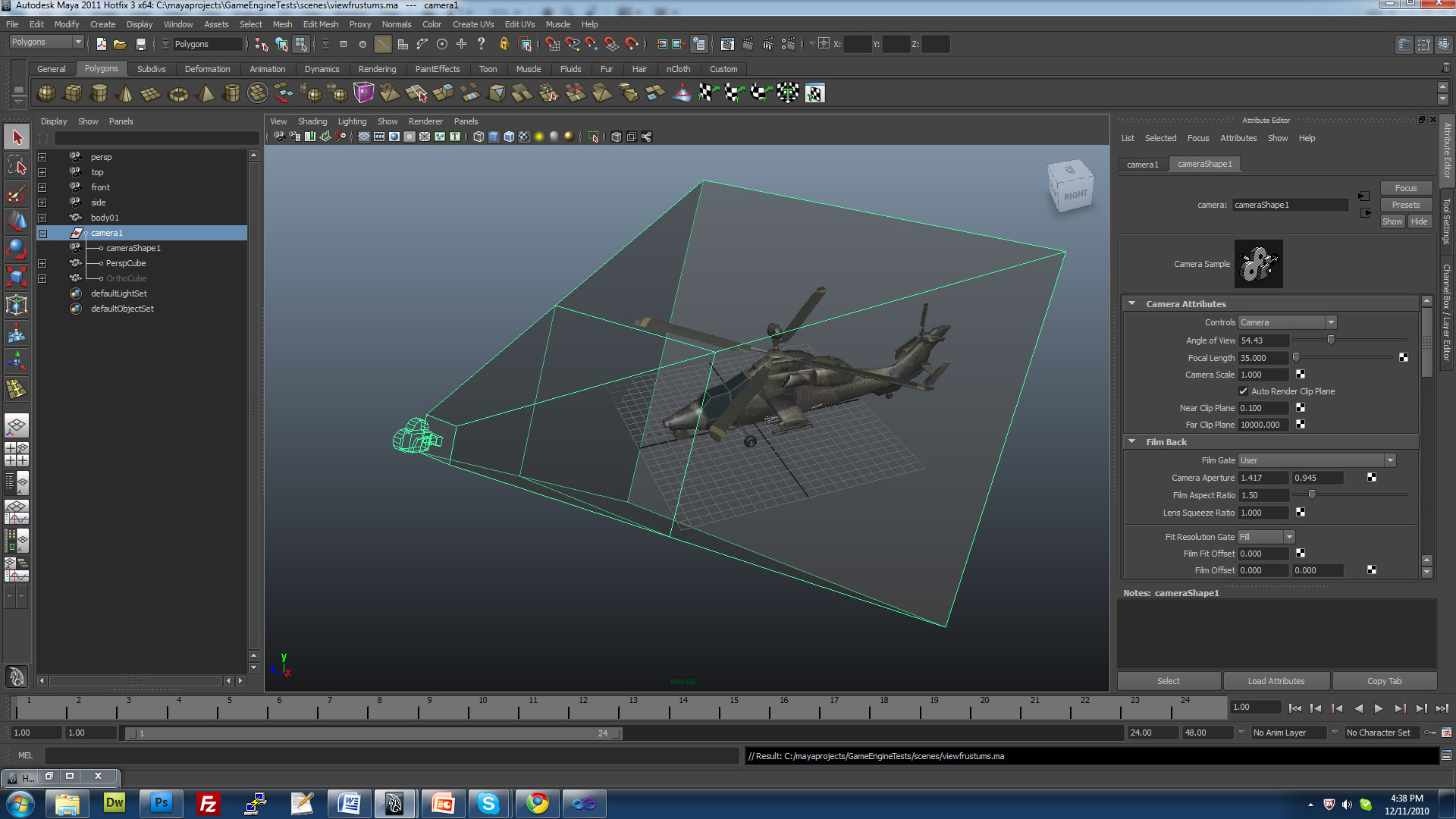Create a polygon cube from shelf
This screenshot has height=819, width=1456.
pos(73,93)
